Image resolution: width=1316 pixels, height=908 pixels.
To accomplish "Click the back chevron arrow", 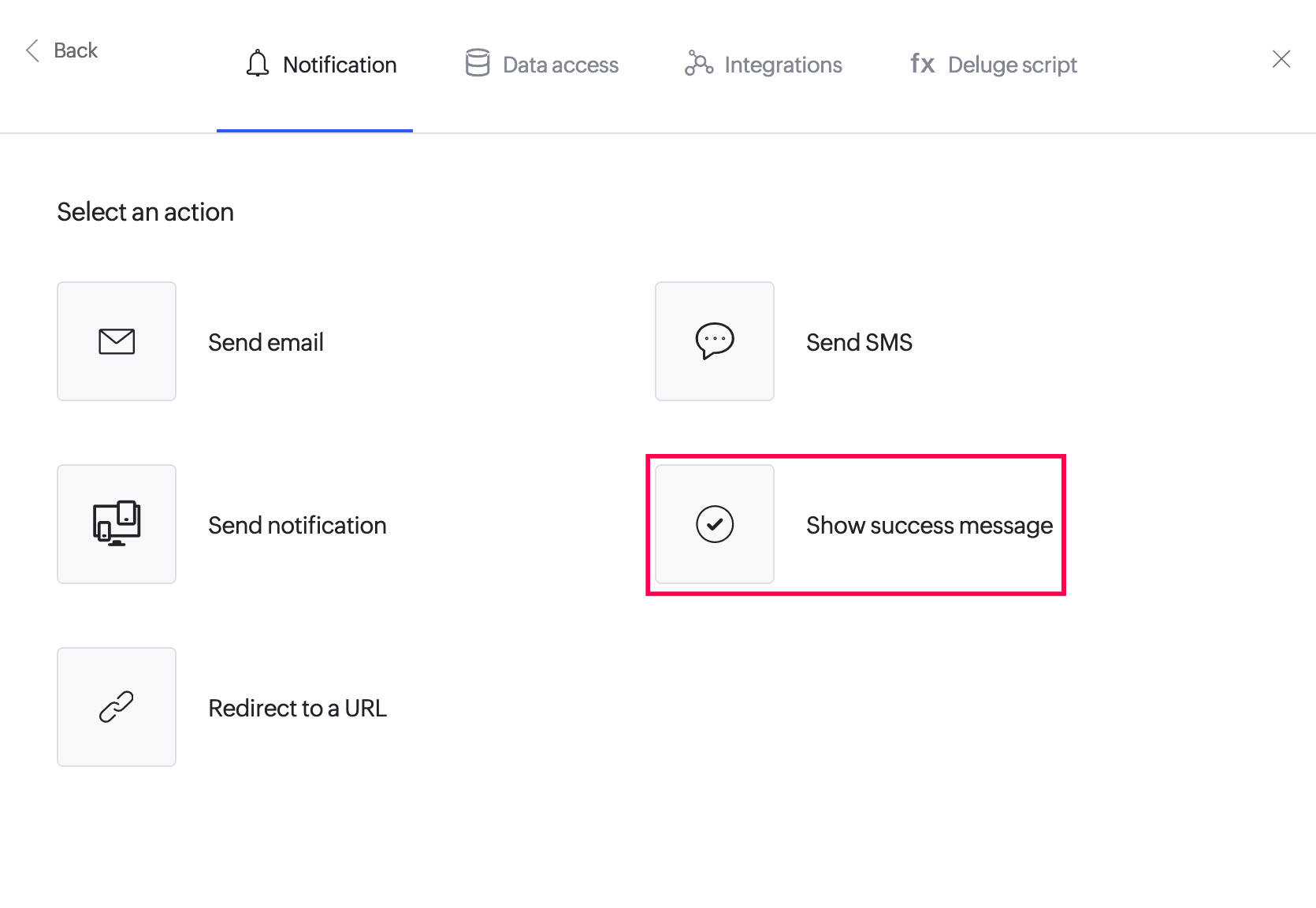I will 32,50.
